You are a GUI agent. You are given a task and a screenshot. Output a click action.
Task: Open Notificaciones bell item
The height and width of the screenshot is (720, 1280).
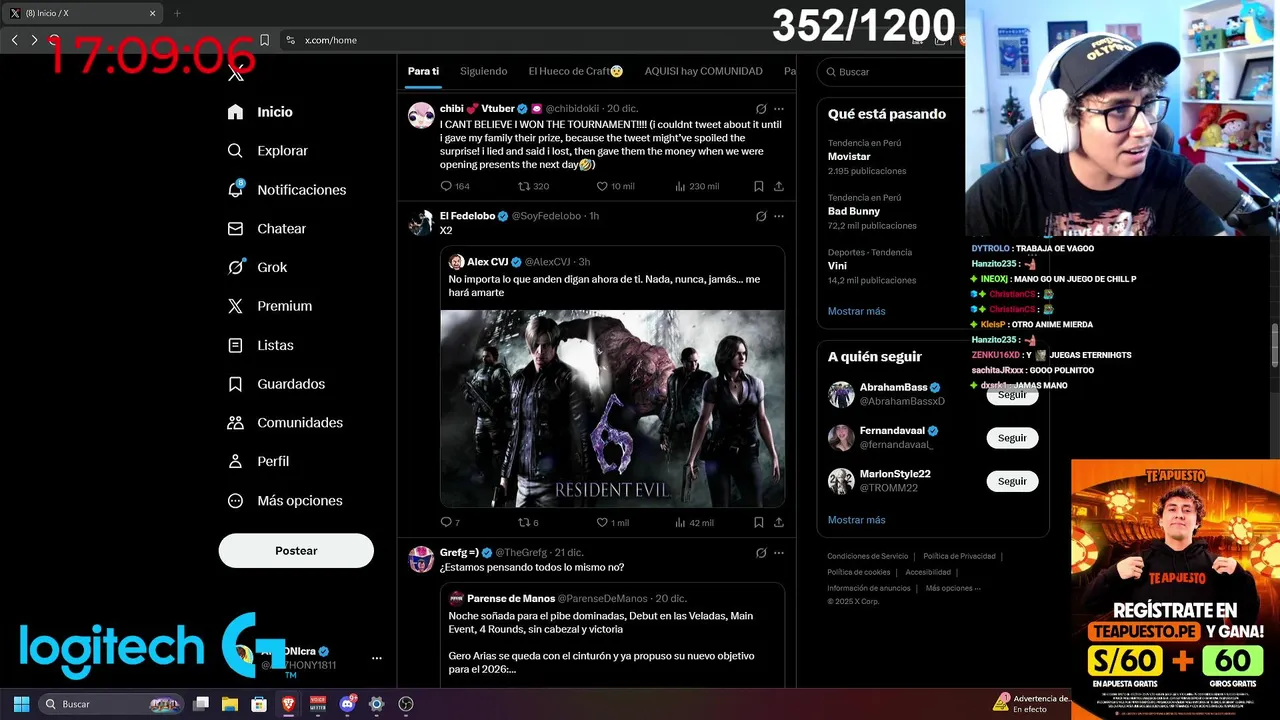coord(286,190)
